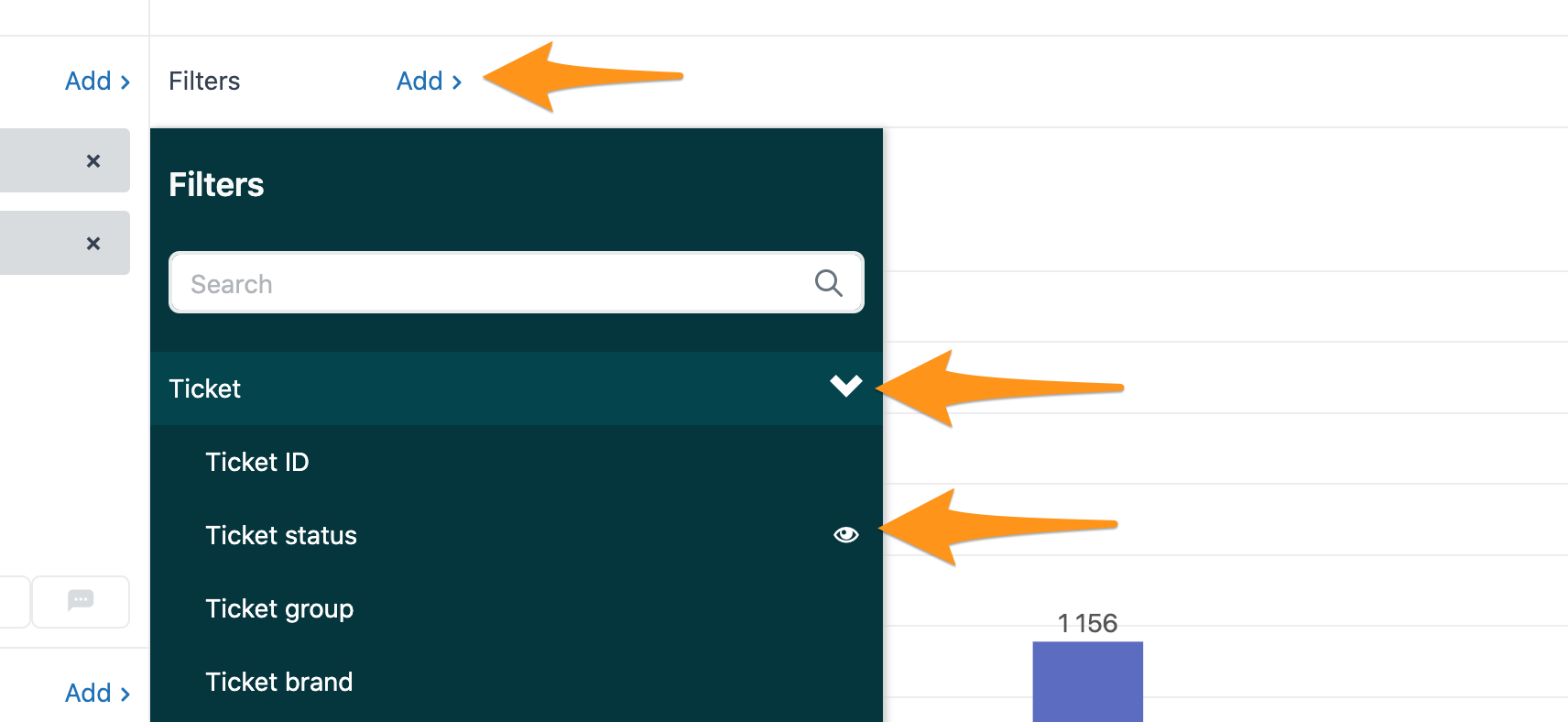The image size is (1568, 722).
Task: Click the 1 156 data label on chart
Action: click(1087, 623)
